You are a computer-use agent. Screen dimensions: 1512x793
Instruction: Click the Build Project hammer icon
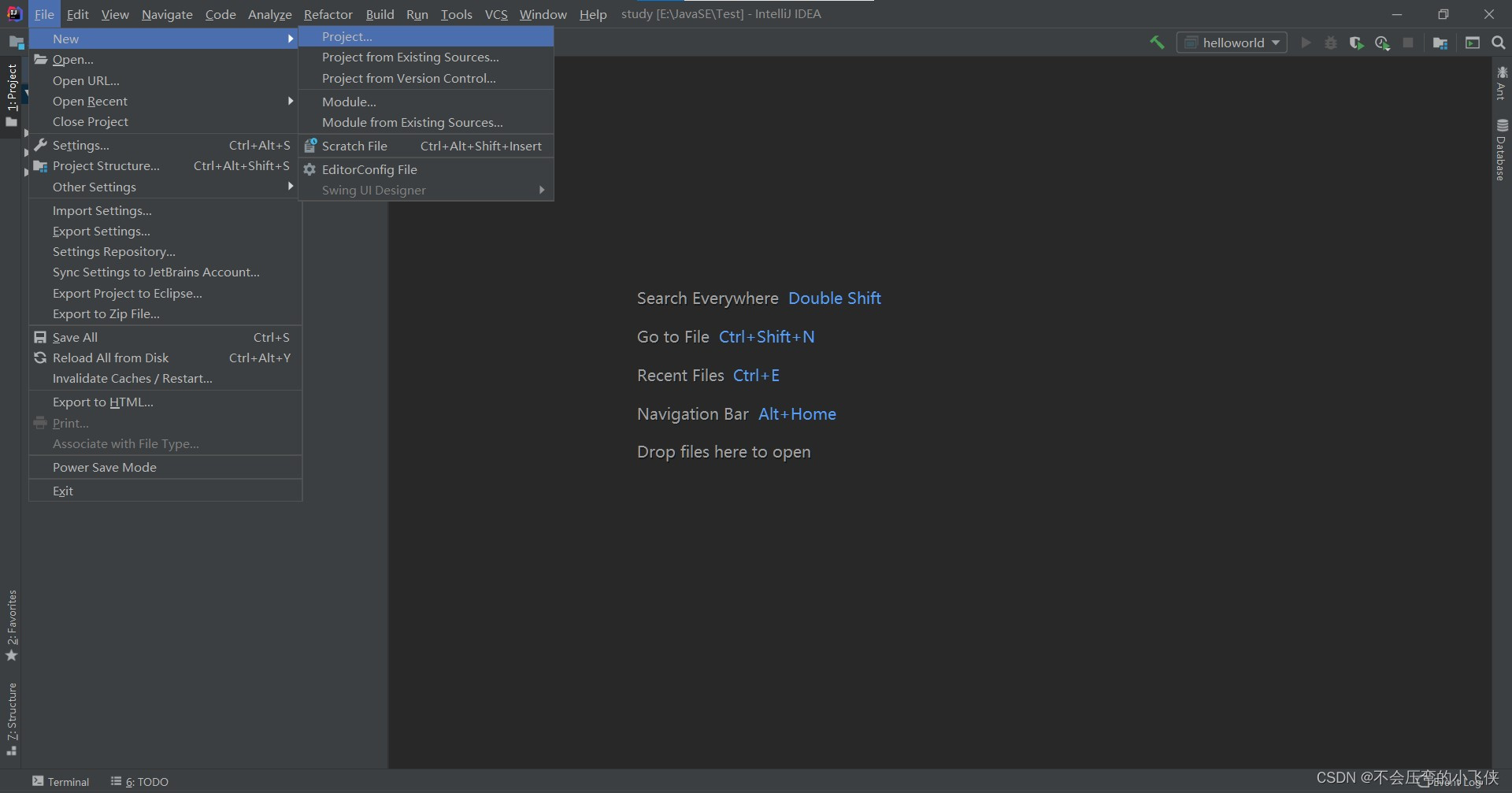click(1157, 43)
